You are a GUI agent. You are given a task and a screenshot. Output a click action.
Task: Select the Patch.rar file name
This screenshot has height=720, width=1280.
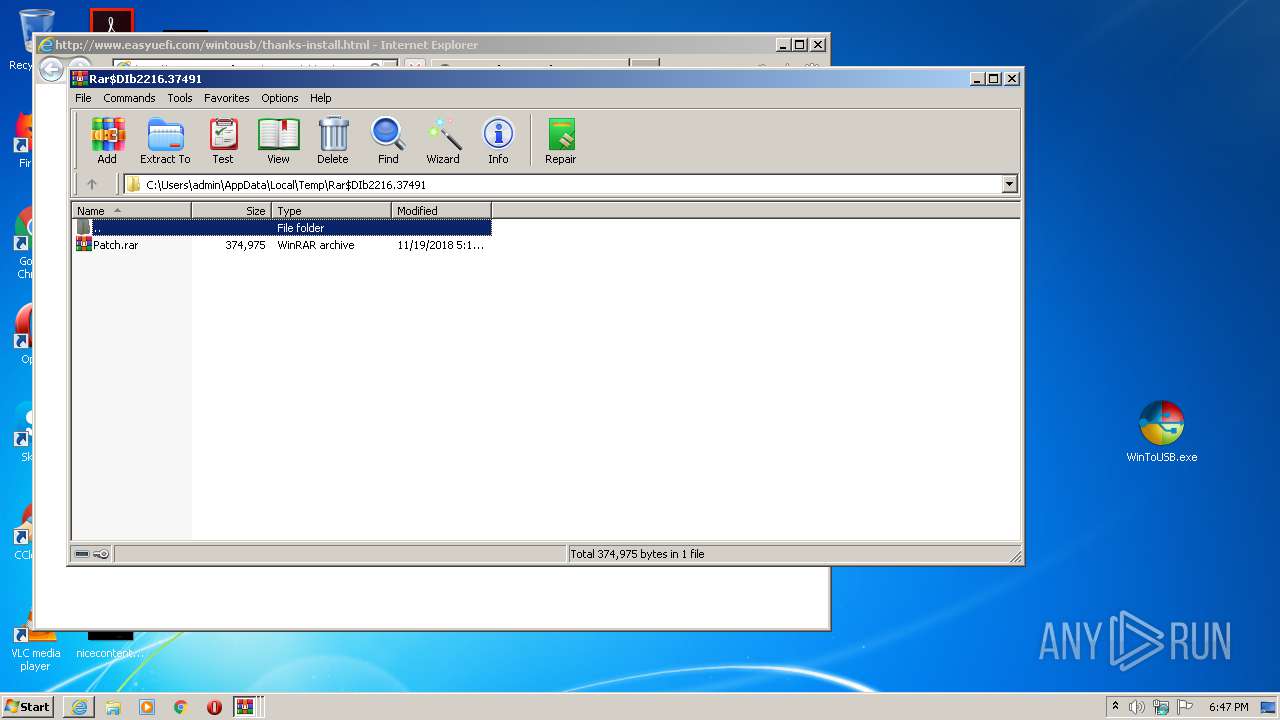click(116, 245)
